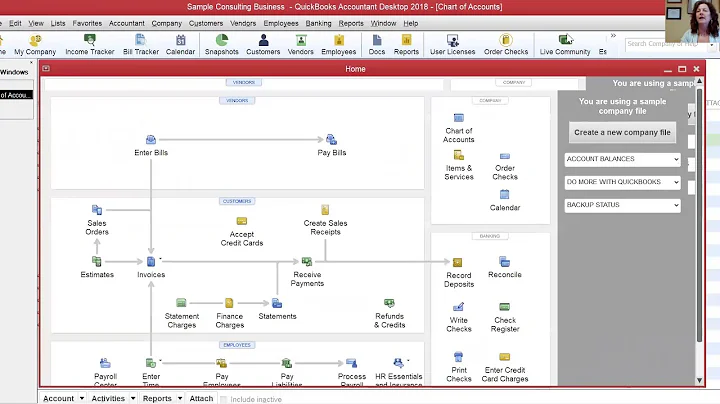This screenshot has width=720, height=404.
Task: Open the Employees center in the icon bar
Action: (339, 45)
